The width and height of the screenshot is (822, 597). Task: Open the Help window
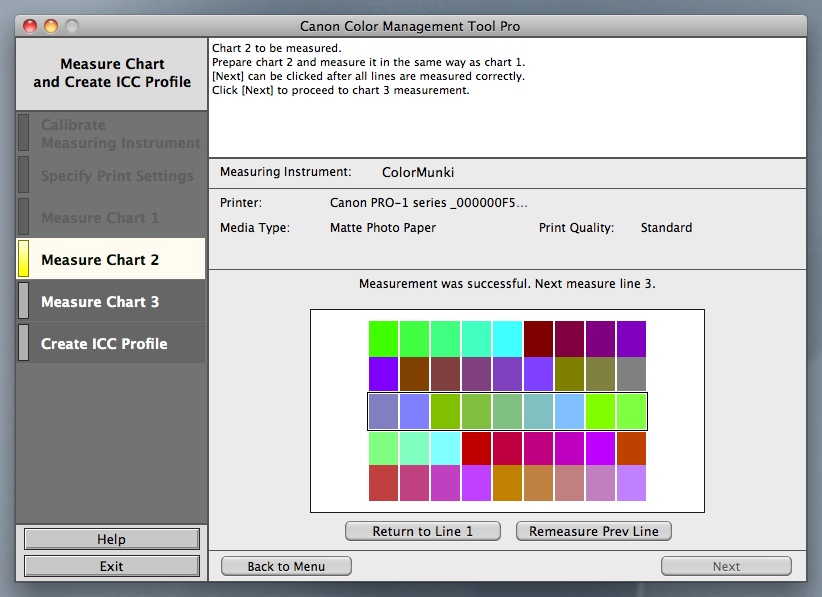point(111,539)
